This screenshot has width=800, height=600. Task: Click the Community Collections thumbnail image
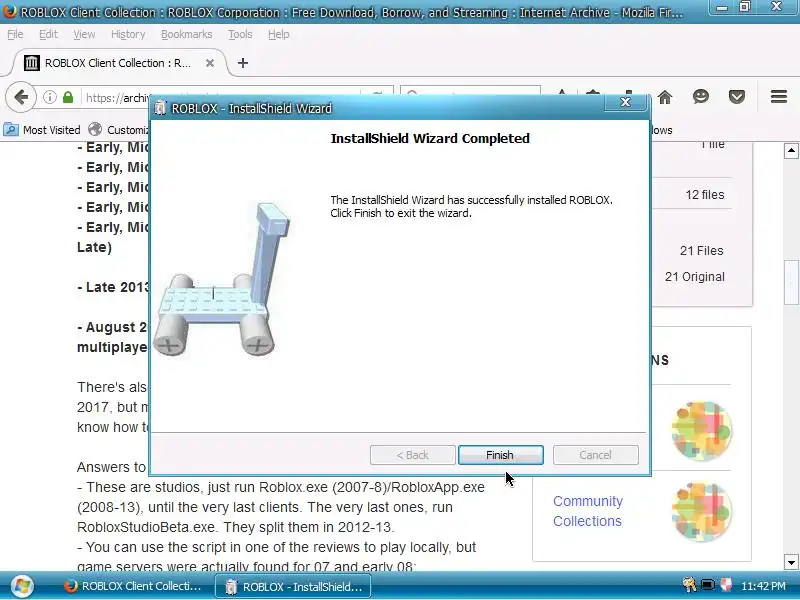(x=702, y=511)
